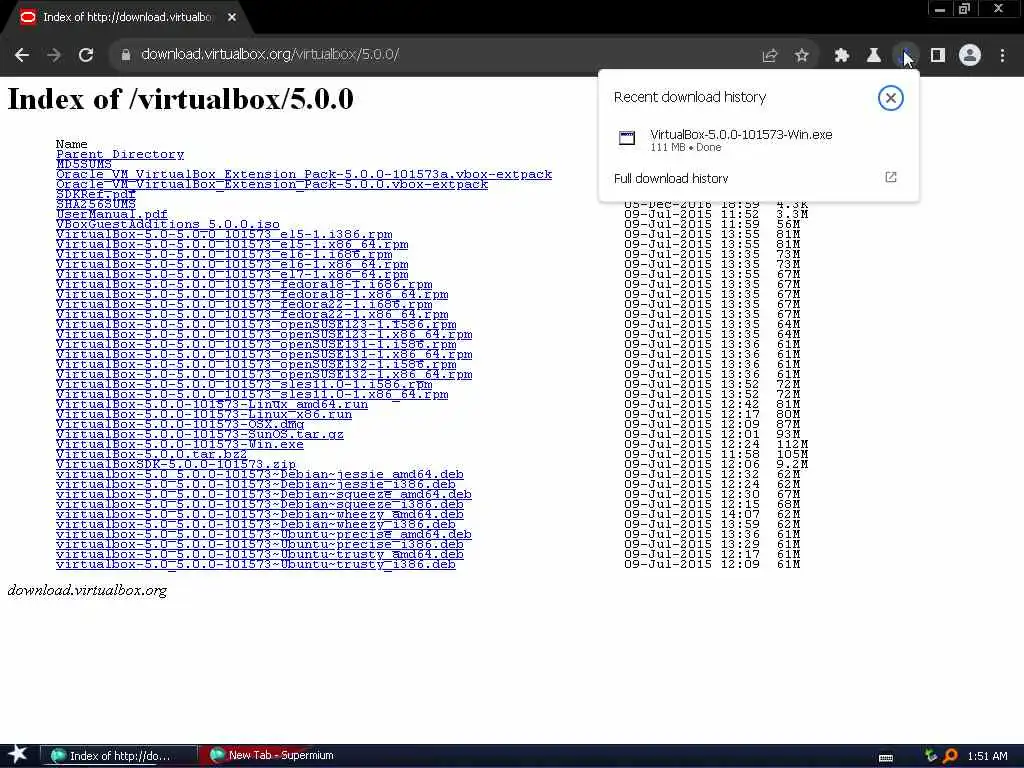Click the forward navigation arrow

54,56
